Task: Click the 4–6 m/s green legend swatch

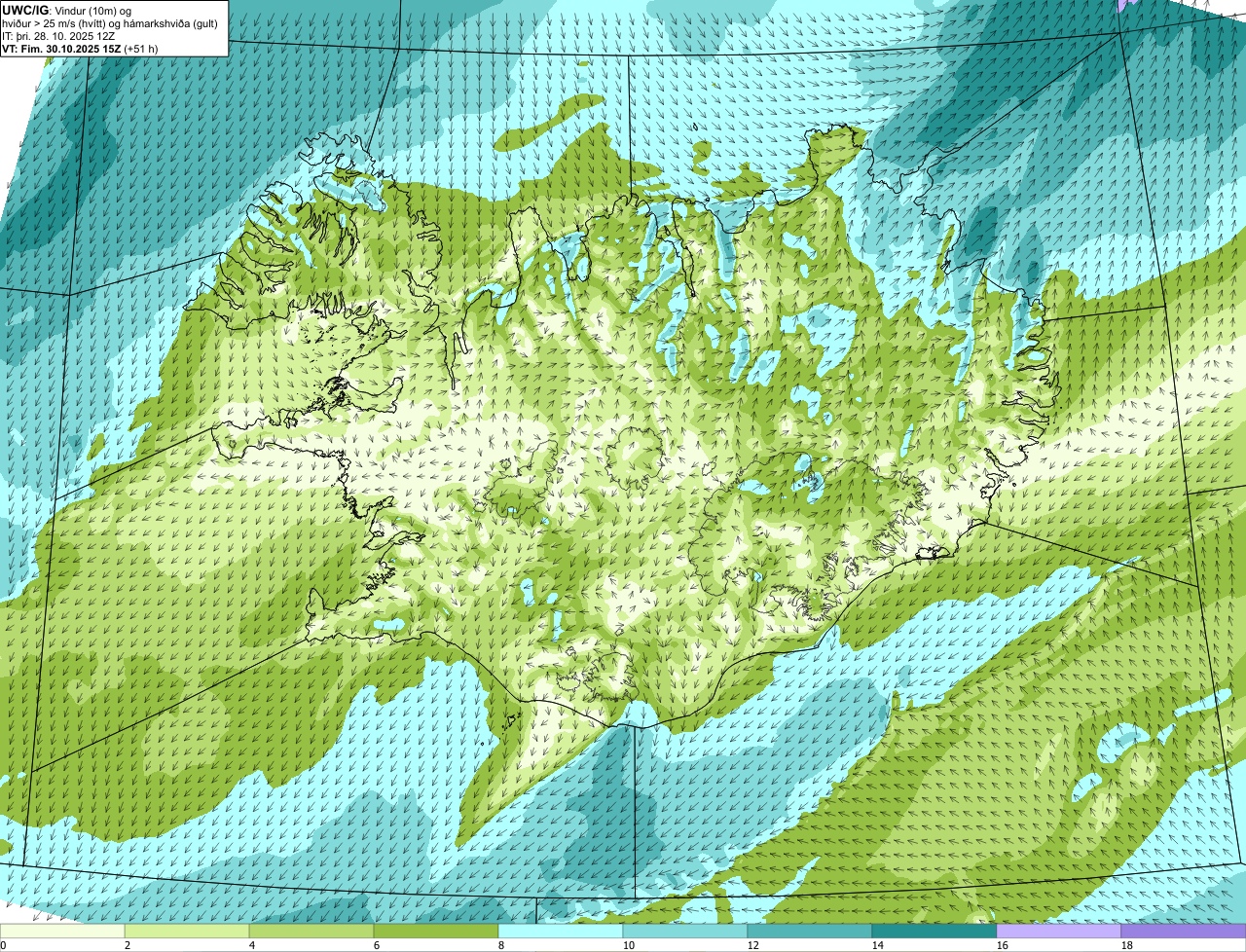Action: 311,931
